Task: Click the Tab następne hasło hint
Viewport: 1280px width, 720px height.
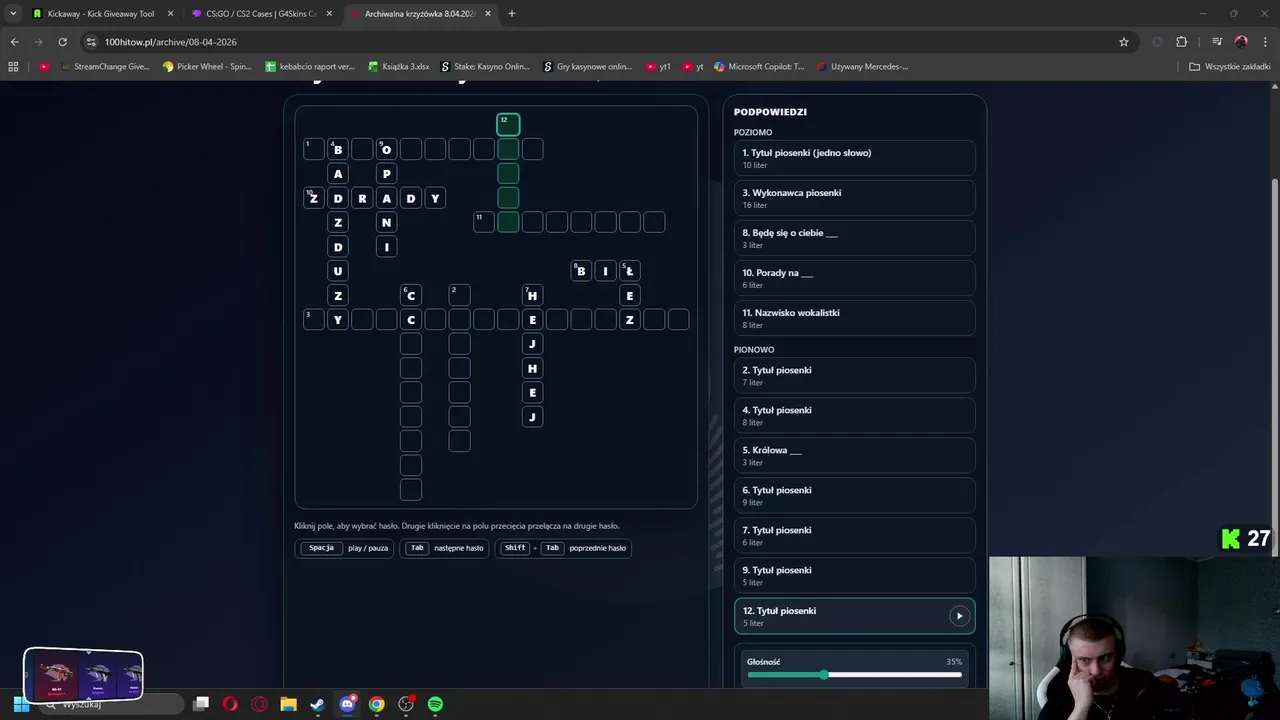Action: [x=445, y=548]
